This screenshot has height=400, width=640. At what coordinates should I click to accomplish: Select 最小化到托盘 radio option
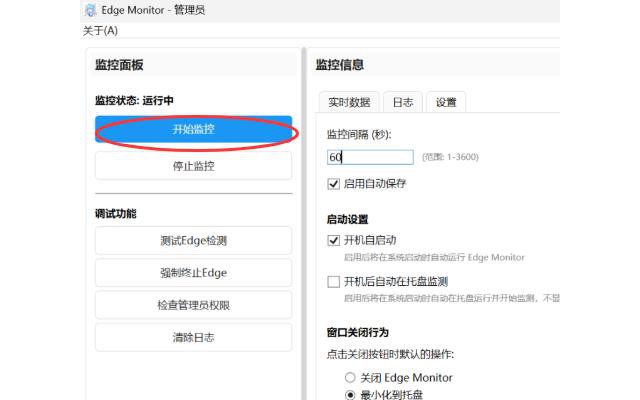[x=350, y=395]
